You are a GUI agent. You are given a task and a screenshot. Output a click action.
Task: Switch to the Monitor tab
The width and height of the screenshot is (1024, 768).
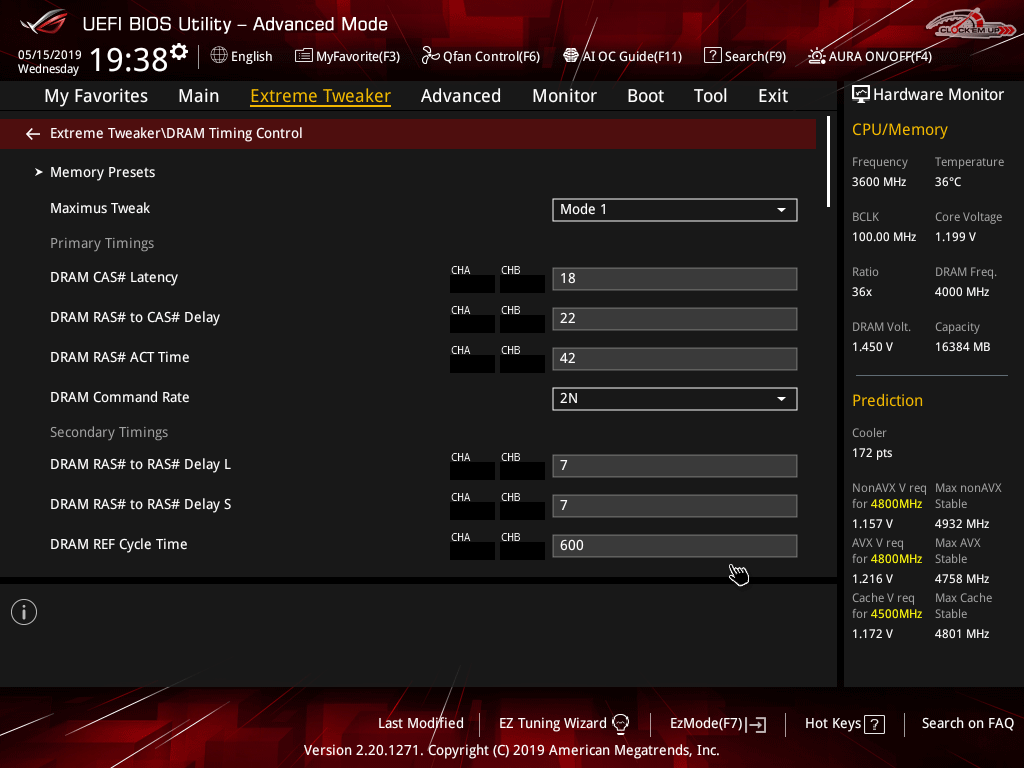(564, 96)
